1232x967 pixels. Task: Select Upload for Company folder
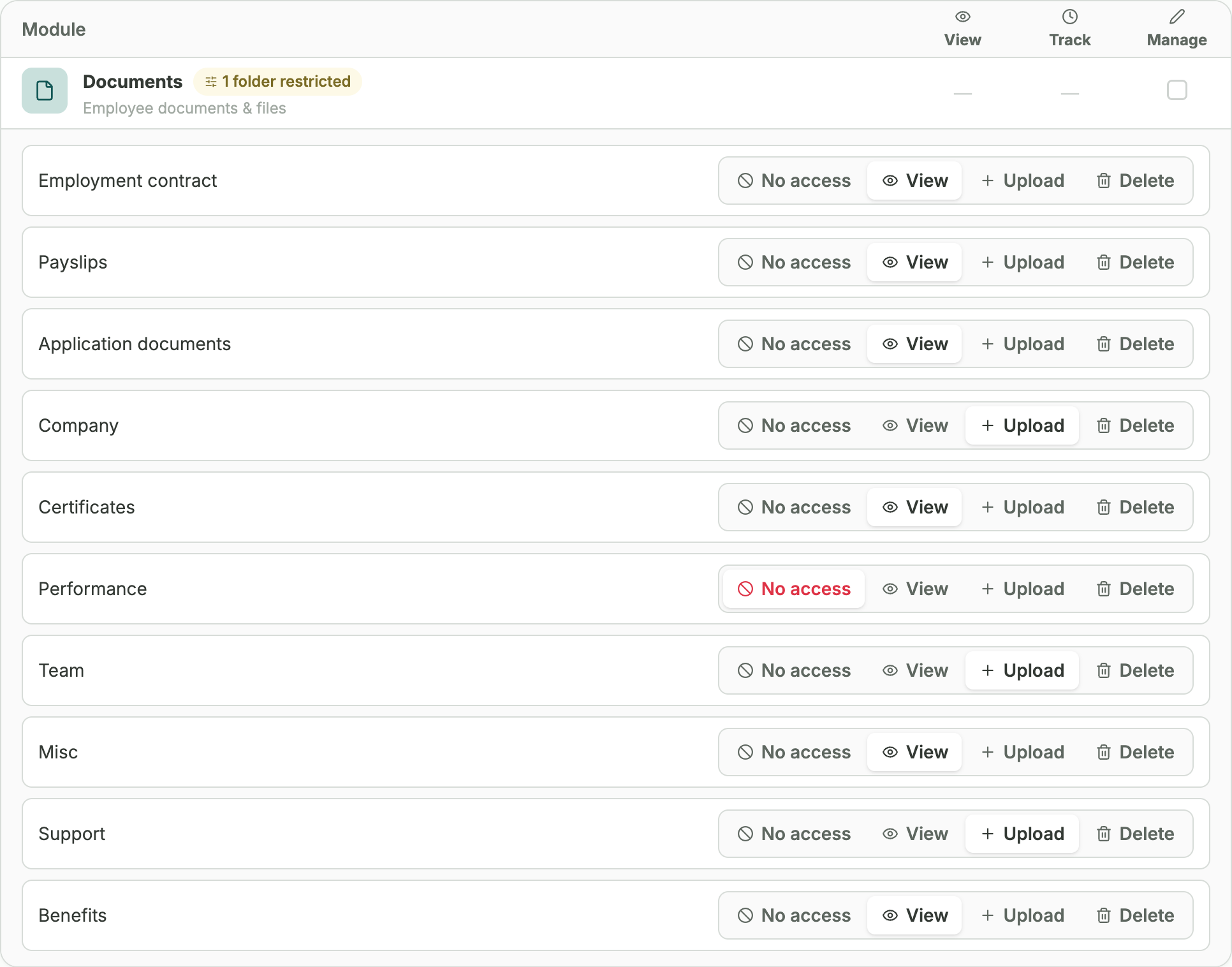1022,425
